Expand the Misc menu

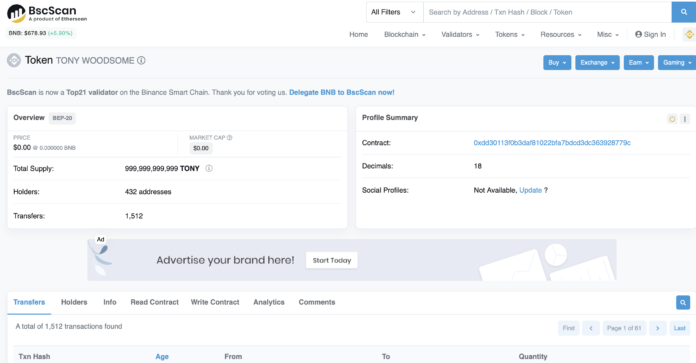[608, 35]
